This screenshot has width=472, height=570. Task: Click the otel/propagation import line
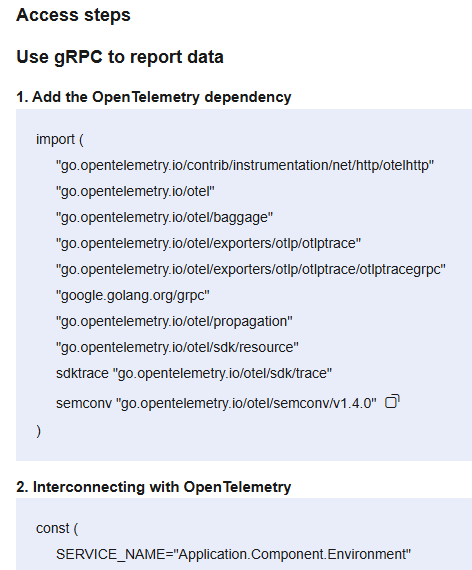(x=174, y=321)
